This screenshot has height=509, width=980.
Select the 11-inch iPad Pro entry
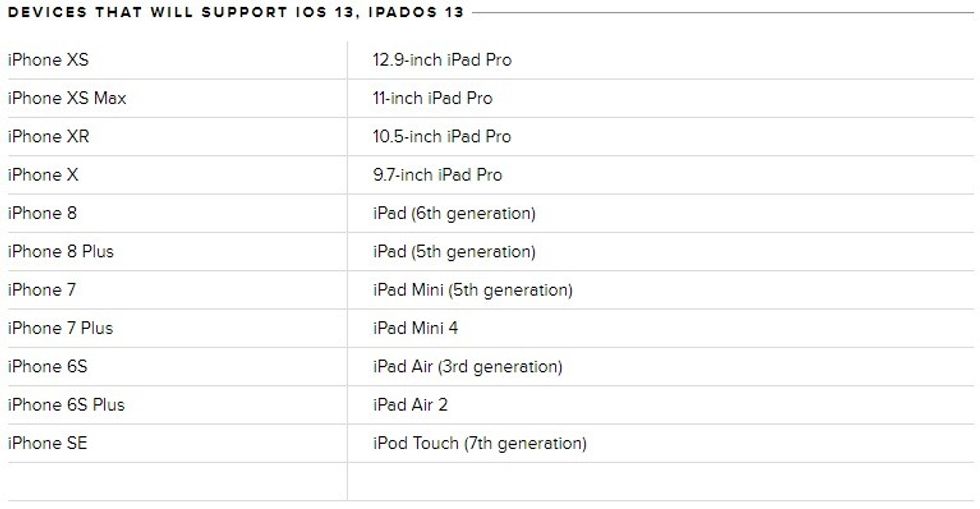(433, 98)
